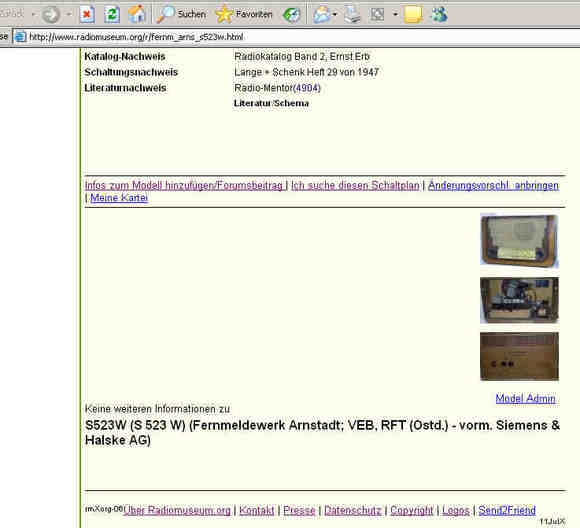Expand the Mail icon dropdown arrow

point(335,15)
